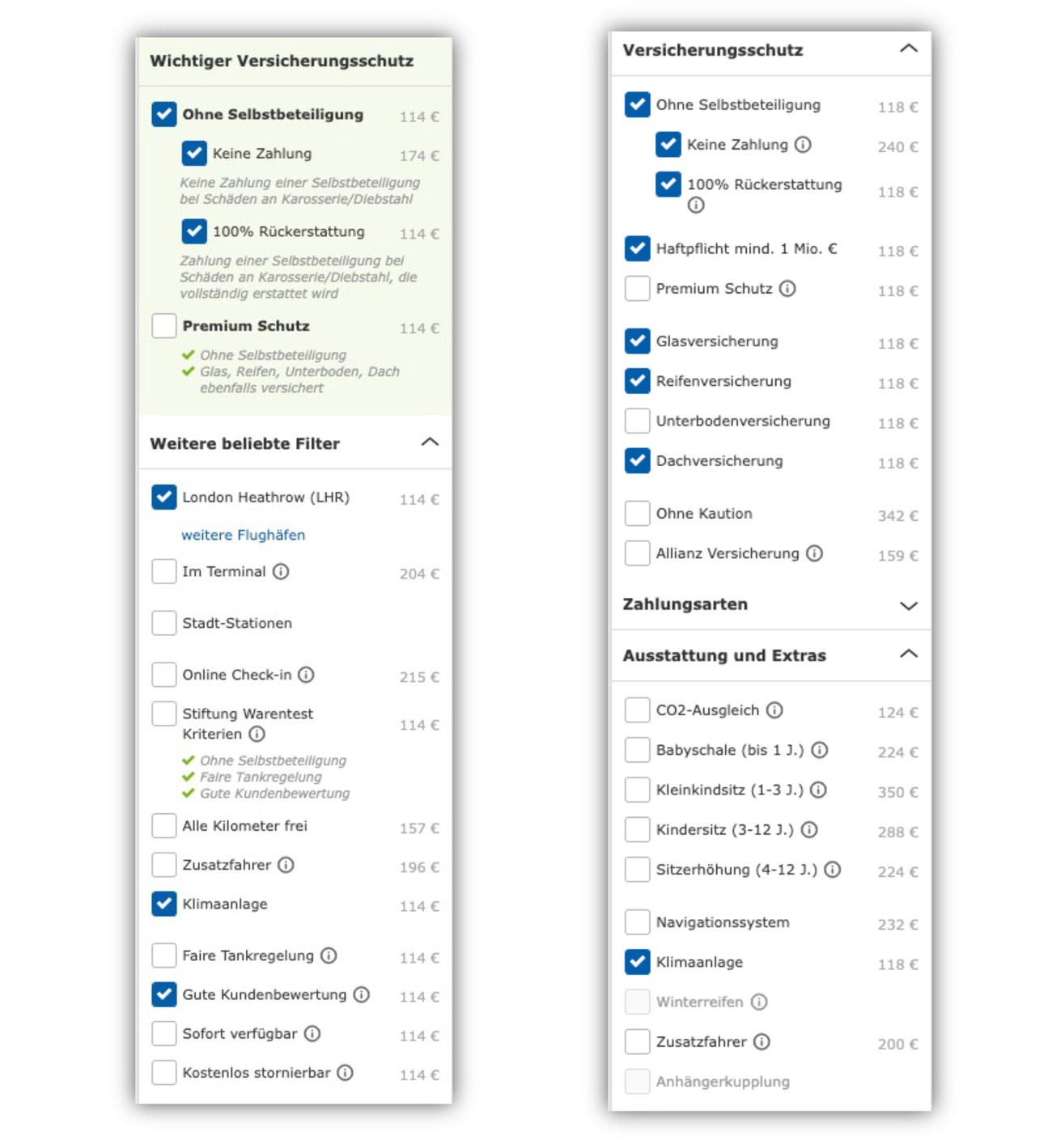Enable the Stadt-Stationen filter

[x=164, y=623]
